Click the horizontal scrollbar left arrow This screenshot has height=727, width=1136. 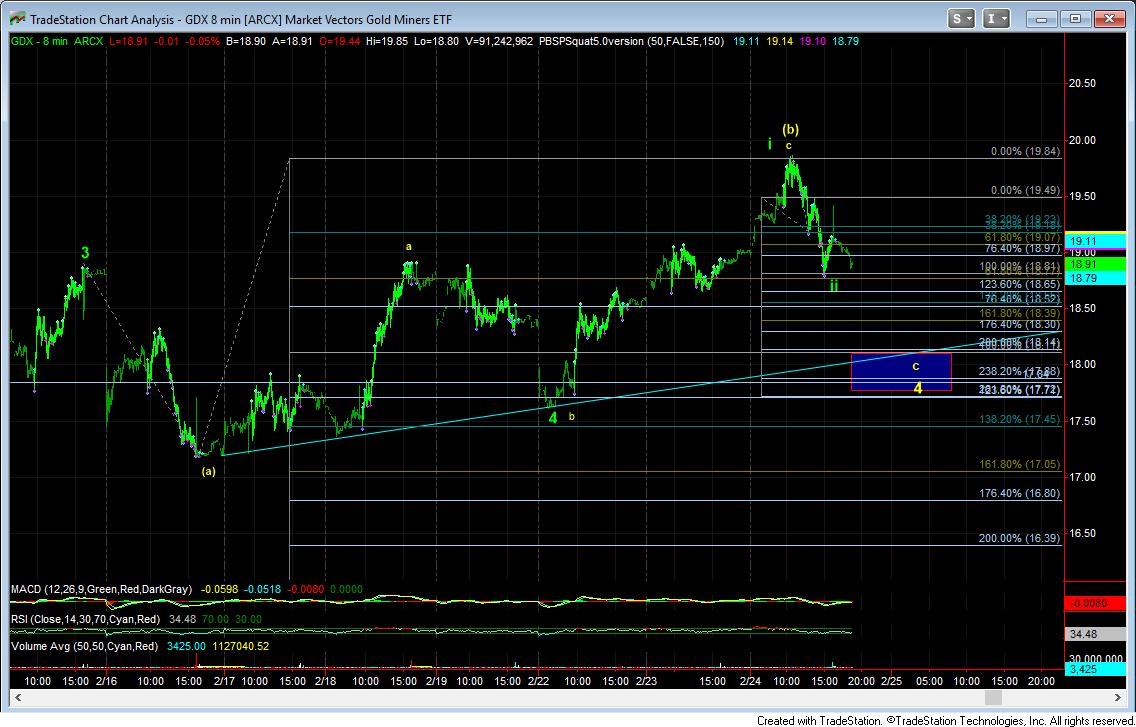(17, 697)
